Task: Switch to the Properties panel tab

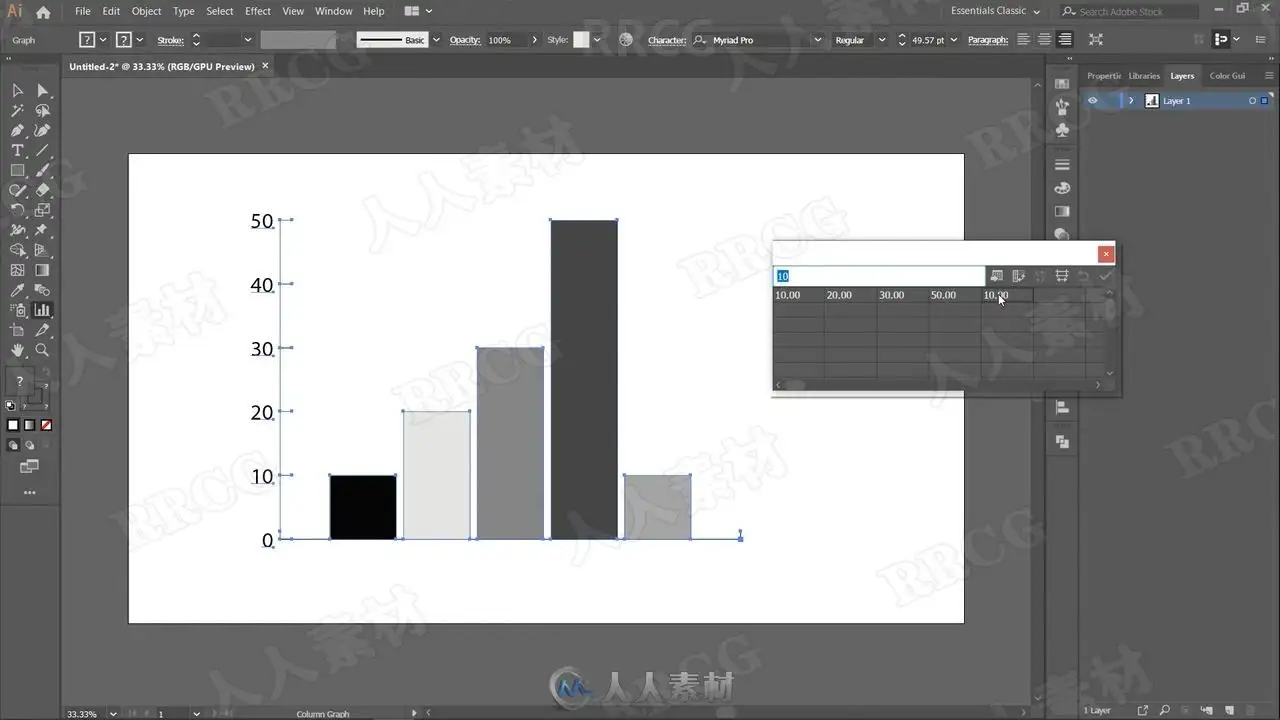Action: pyautogui.click(x=1104, y=76)
